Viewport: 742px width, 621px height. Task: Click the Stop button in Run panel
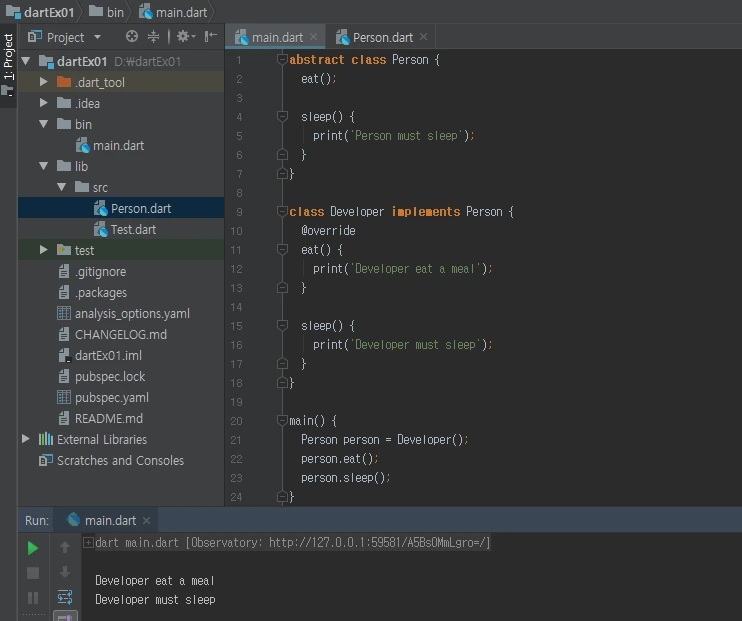tap(33, 573)
